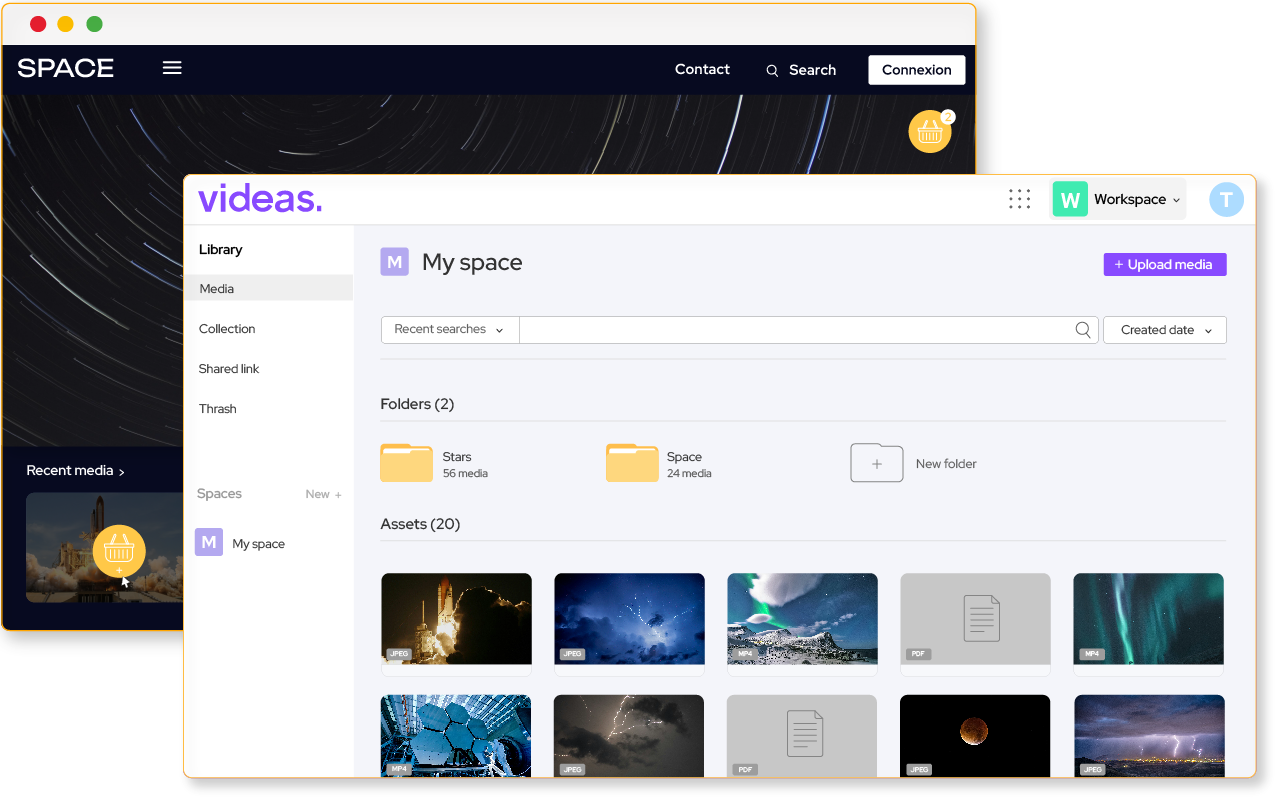
Task: Open the lightning clouds JPEG asset
Action: tap(629, 736)
